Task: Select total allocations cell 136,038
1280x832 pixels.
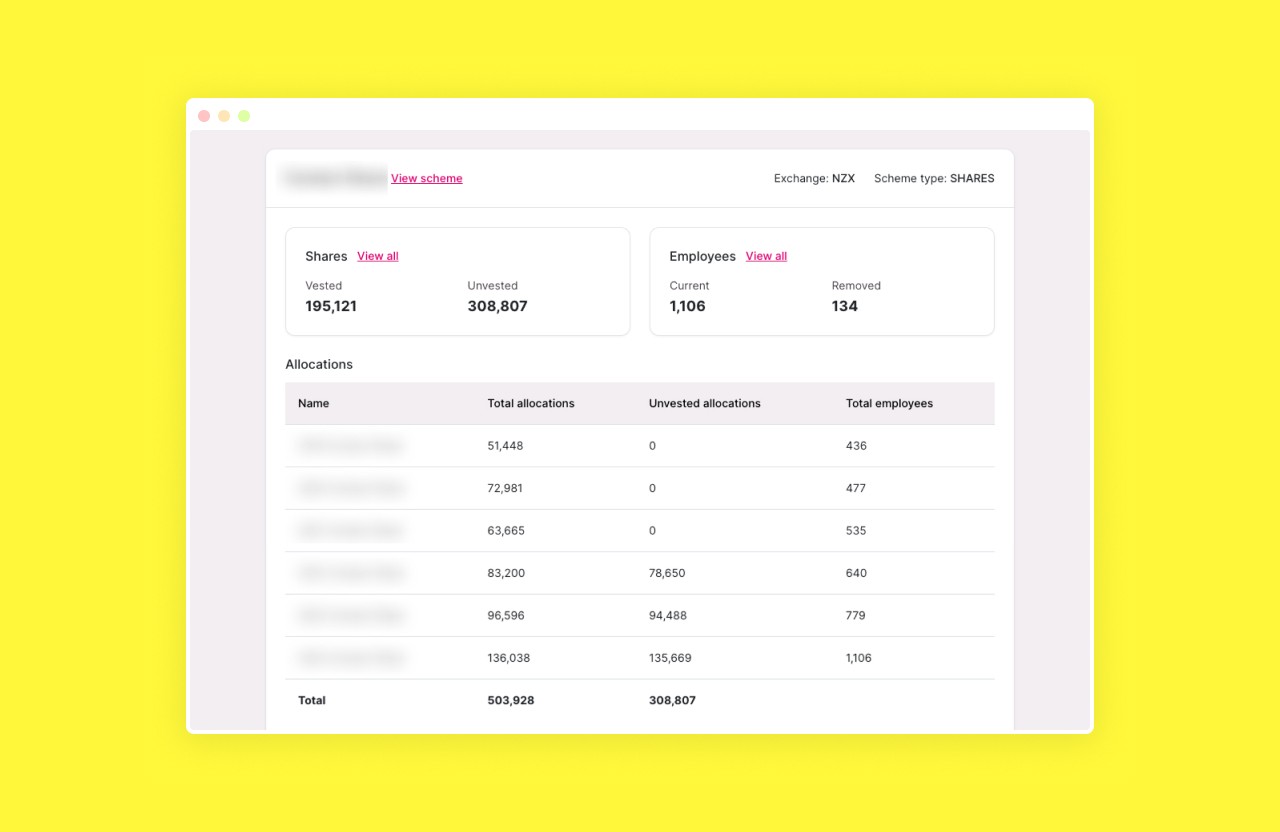Action: pos(509,658)
